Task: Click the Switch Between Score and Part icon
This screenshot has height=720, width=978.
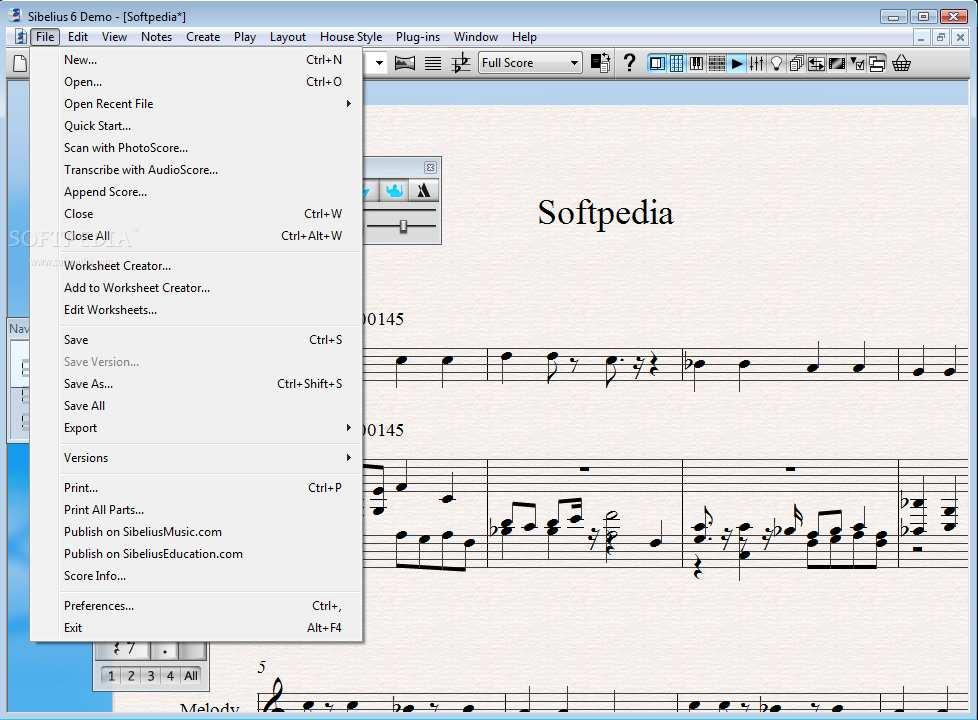Action: click(x=600, y=63)
